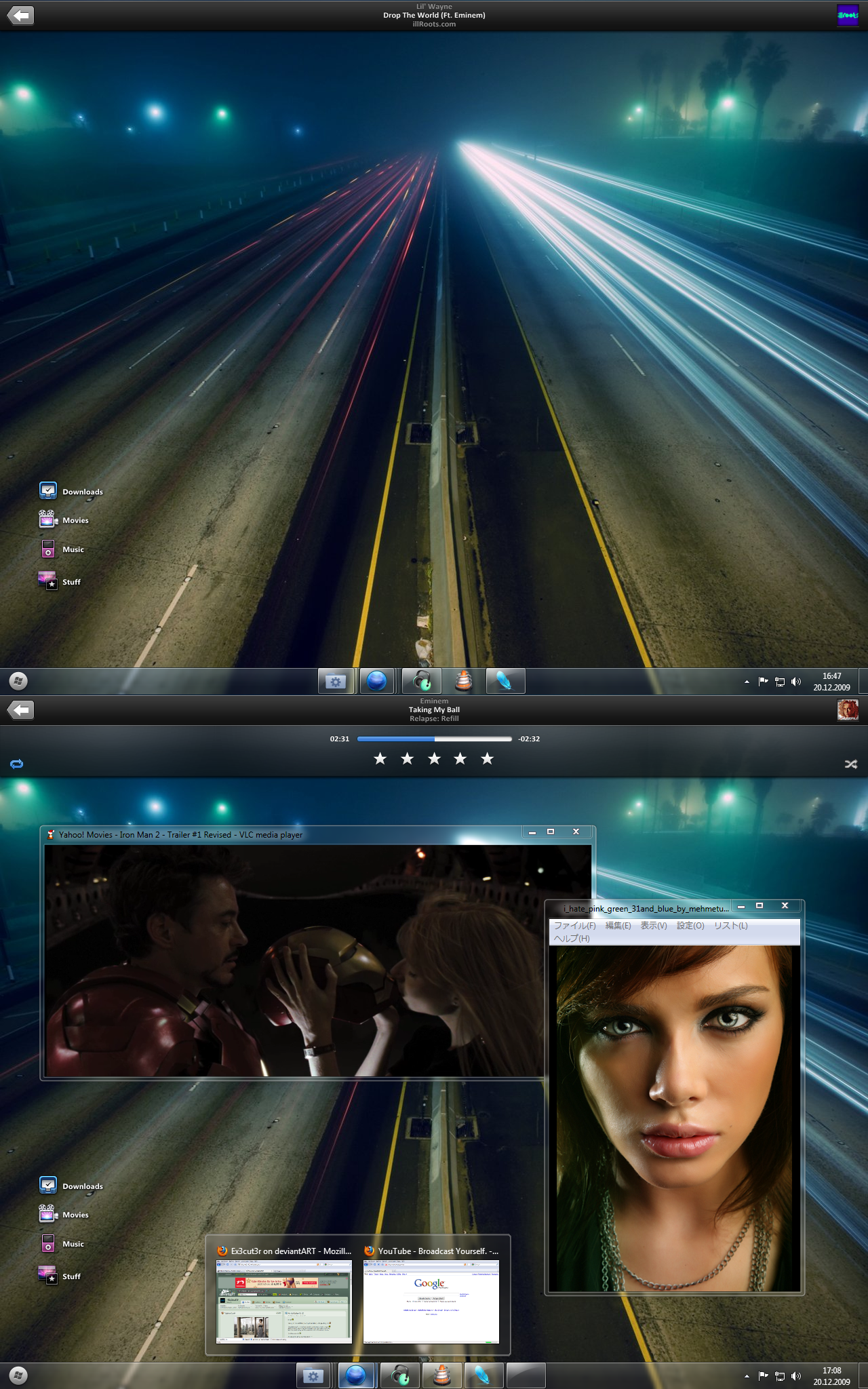
Task: Click the back arrow beside the Lil' Wayne track
Action: tap(20, 15)
